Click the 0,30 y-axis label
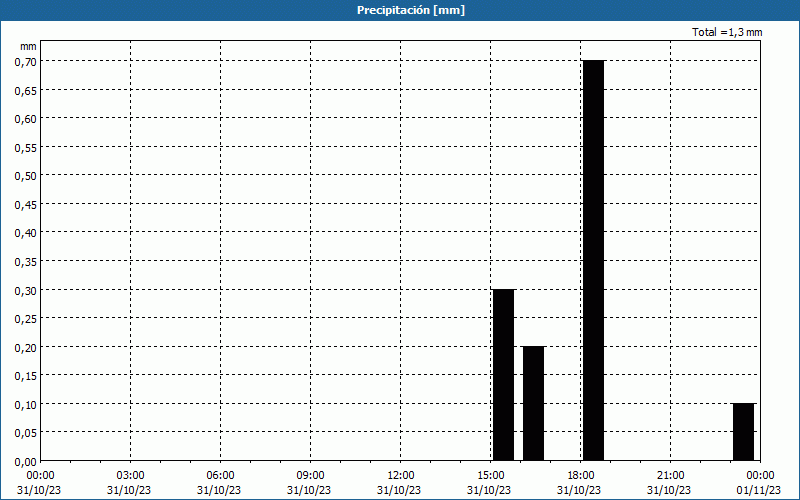This screenshot has height=500, width=800. point(25,291)
